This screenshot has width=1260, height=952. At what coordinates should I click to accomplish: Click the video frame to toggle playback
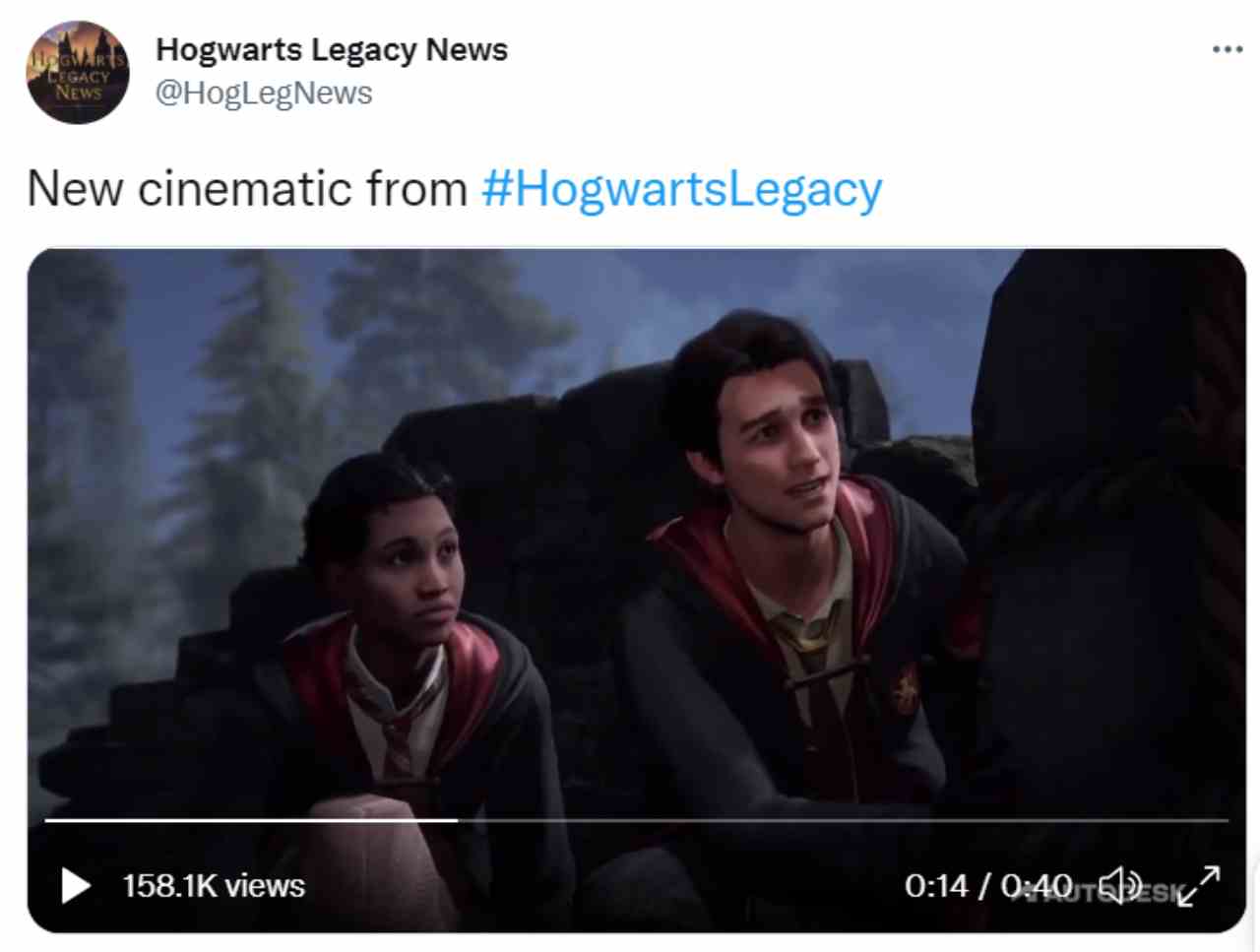coord(637,532)
